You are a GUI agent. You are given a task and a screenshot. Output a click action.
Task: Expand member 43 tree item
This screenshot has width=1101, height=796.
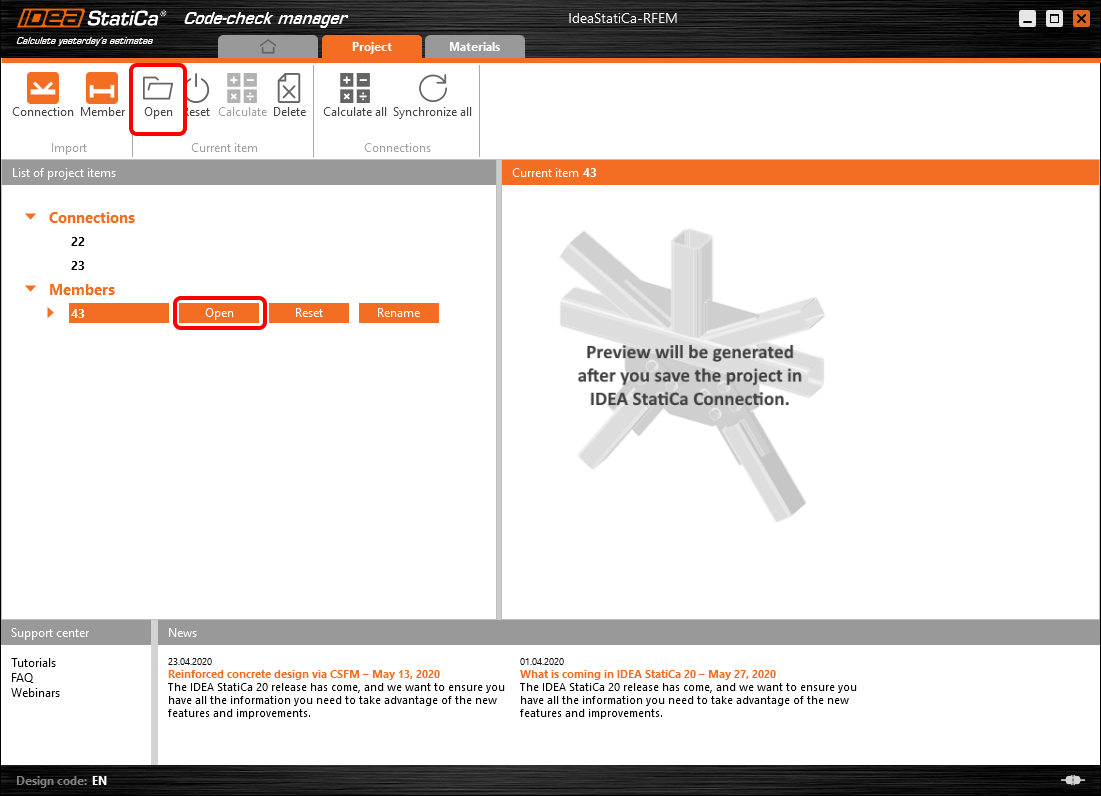(51, 312)
